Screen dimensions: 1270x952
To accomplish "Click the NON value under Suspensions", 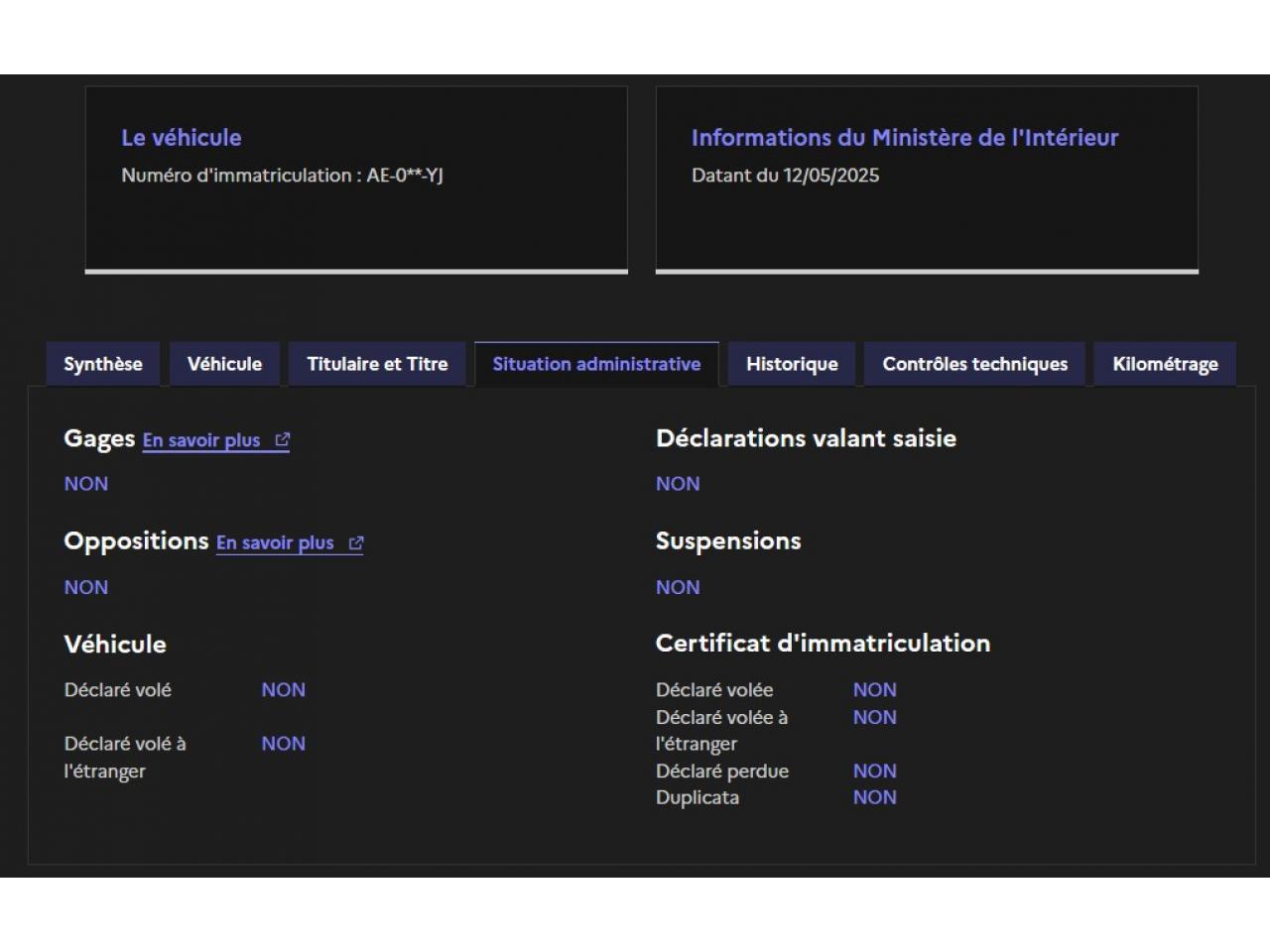I will click(x=678, y=587).
